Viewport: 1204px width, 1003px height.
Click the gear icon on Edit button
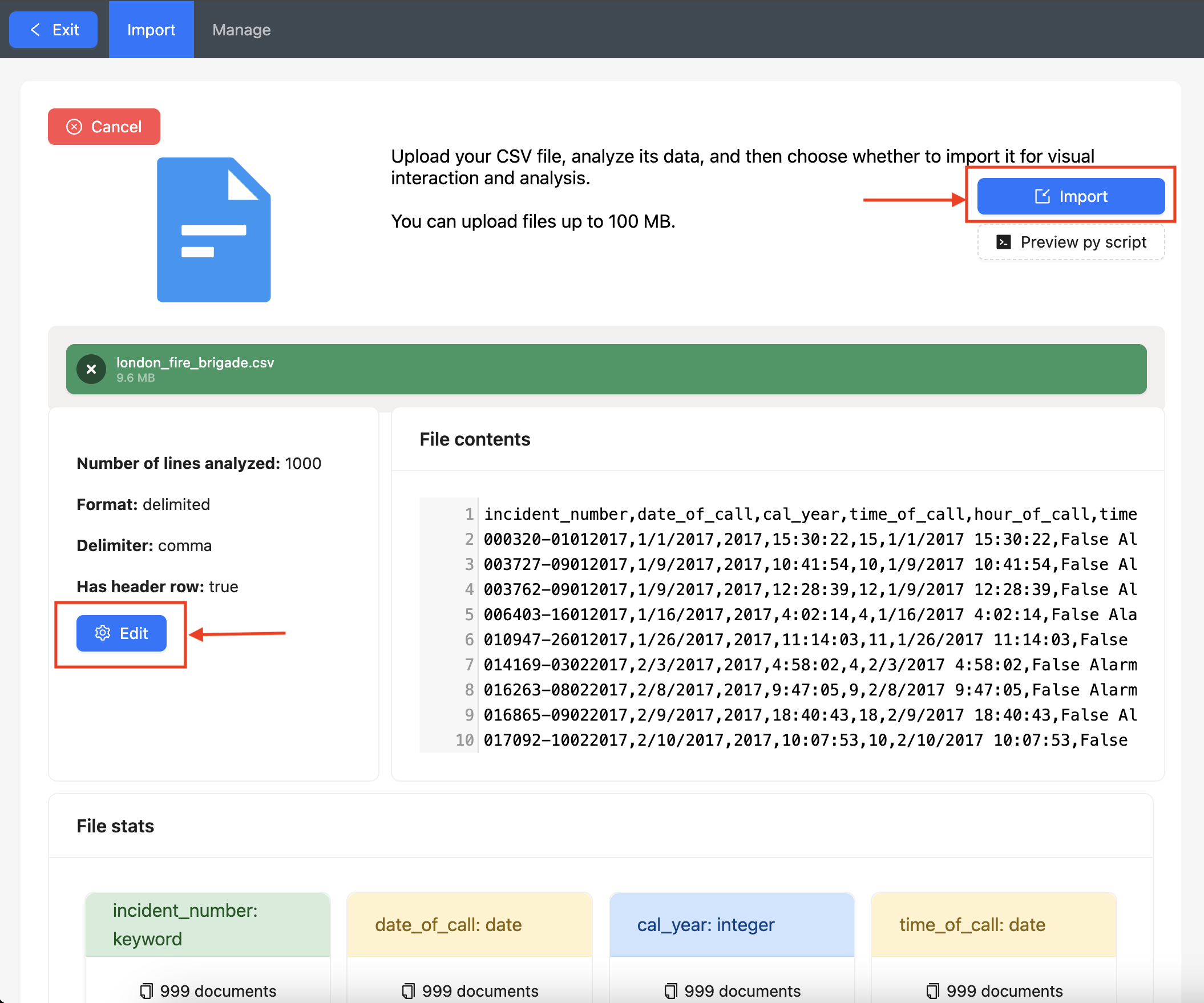103,633
